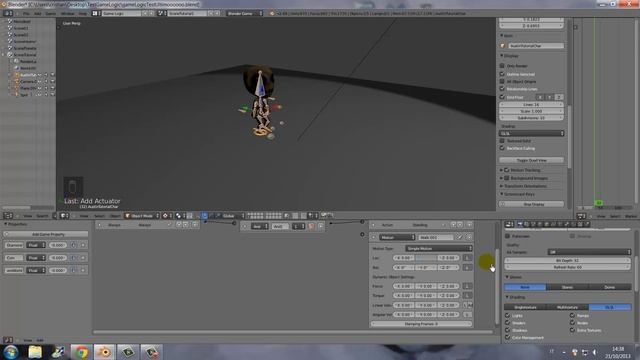Toggle the Relationship Lines checkbox
Image resolution: width=640 pixels, height=360 pixels.
(x=502, y=89)
